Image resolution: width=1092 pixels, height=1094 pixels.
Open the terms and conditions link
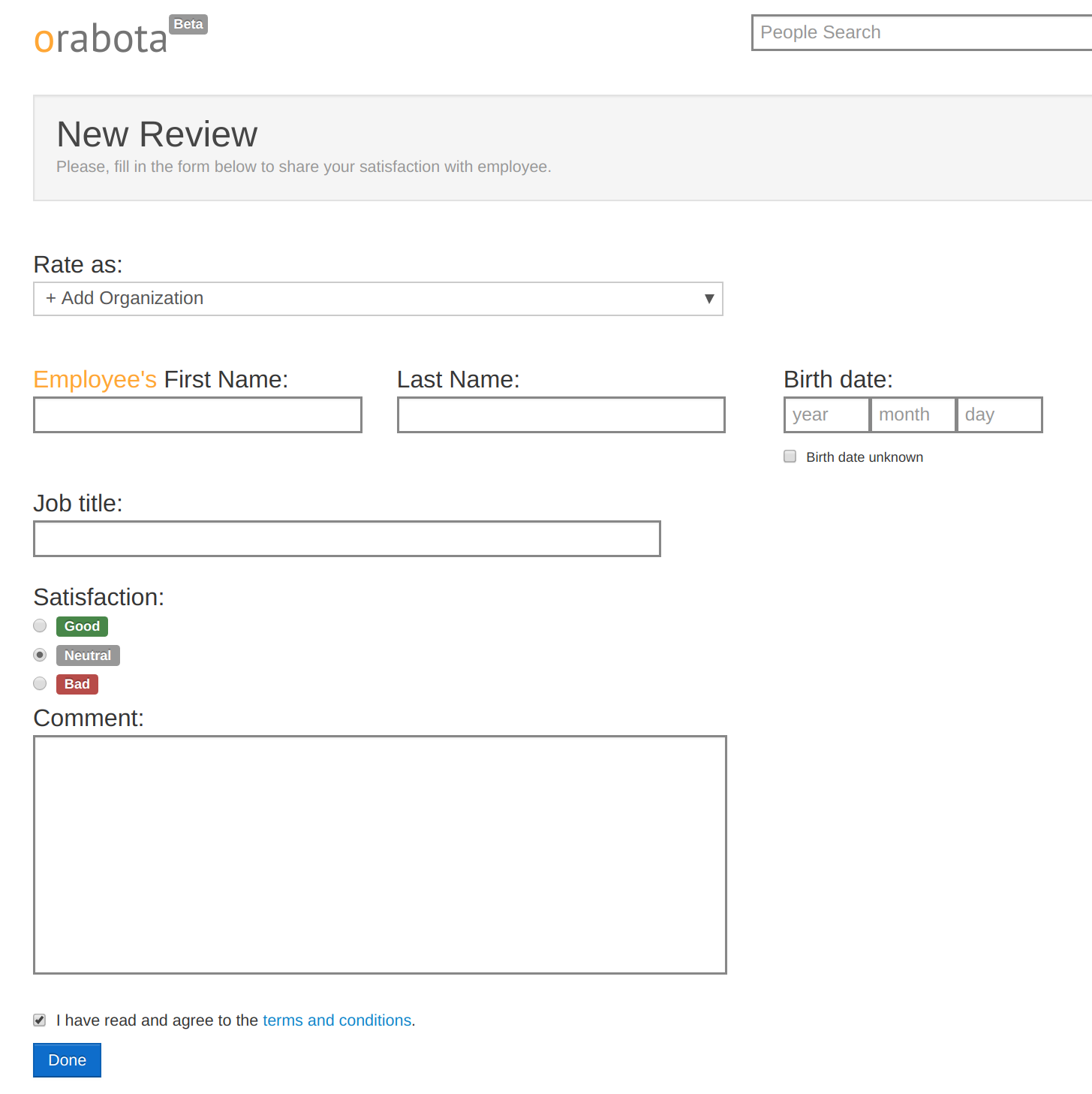pos(337,1020)
